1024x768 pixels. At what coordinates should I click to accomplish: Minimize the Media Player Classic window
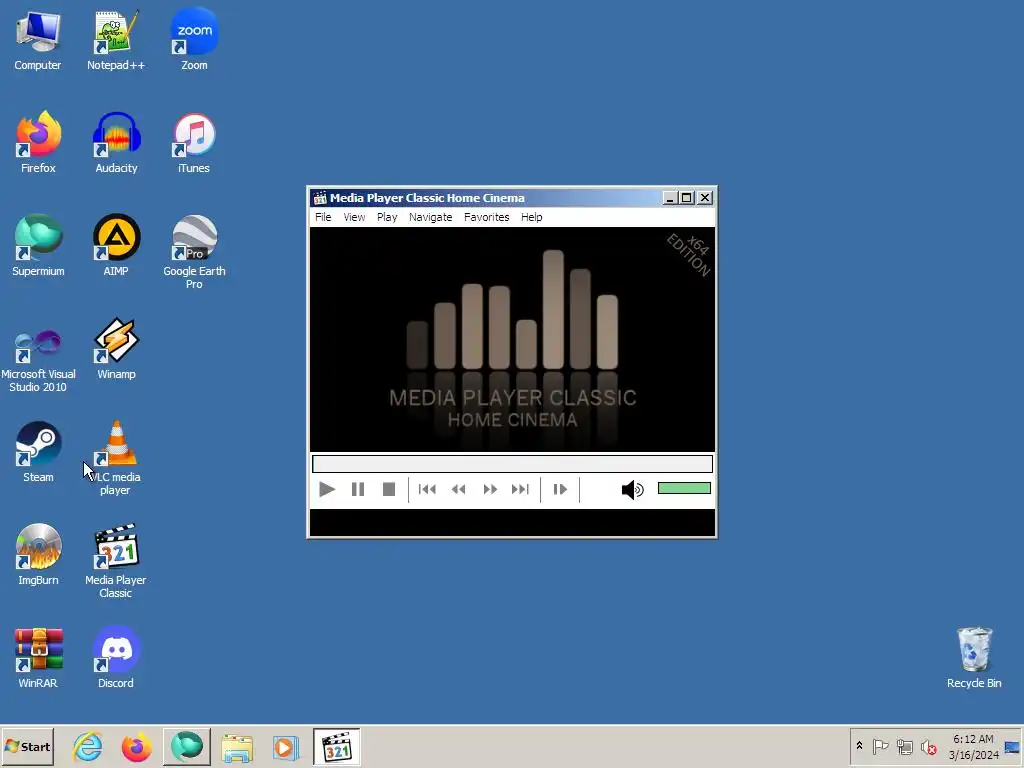pyautogui.click(x=669, y=198)
